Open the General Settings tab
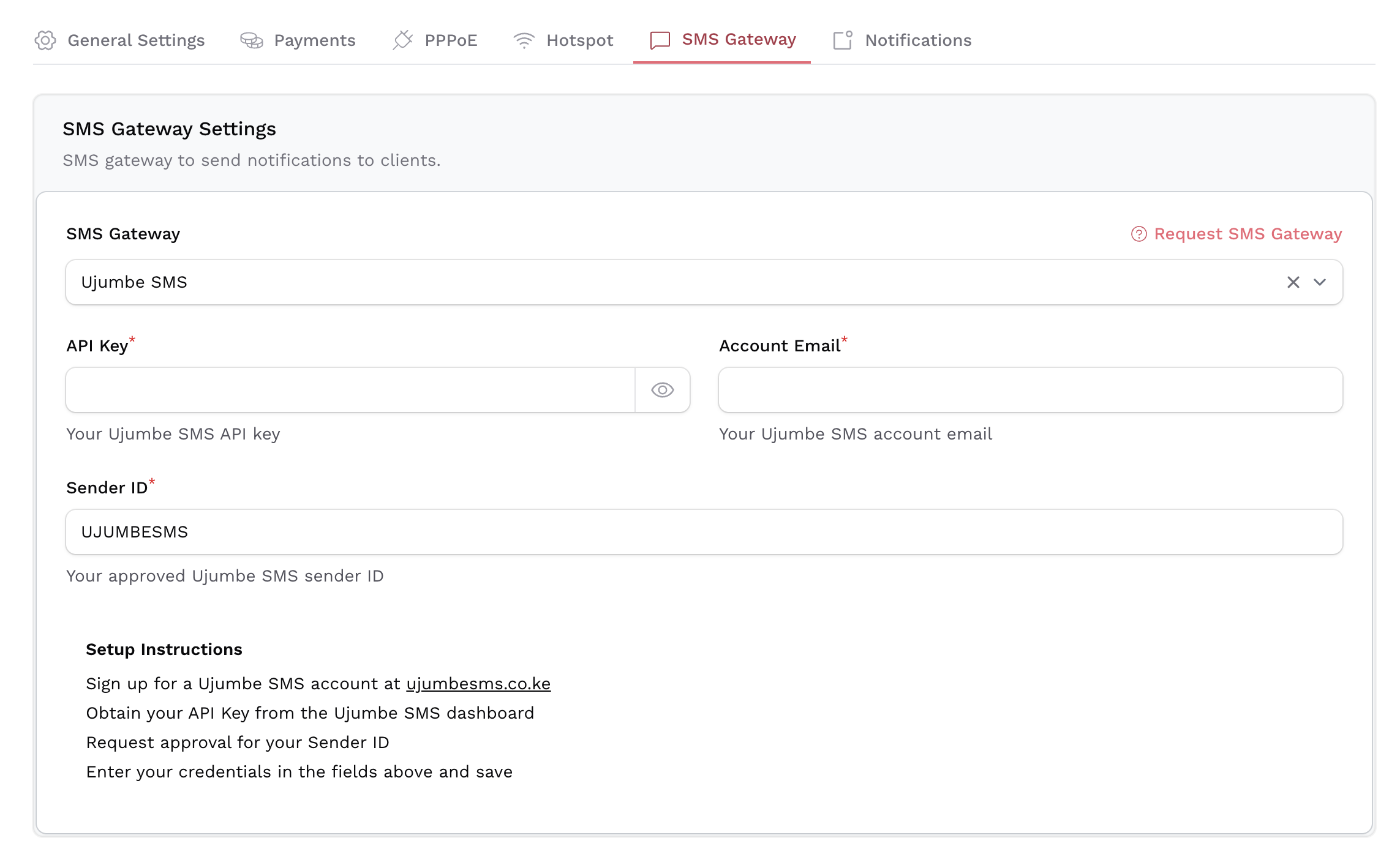Screen dimensions: 1400x857 point(136,40)
